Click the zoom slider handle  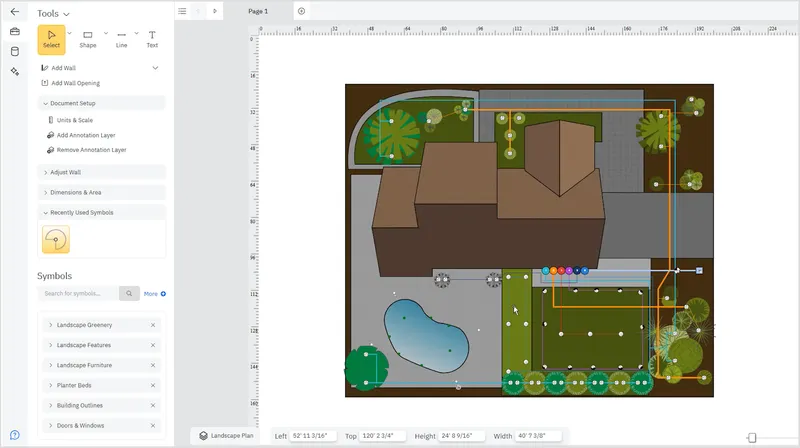[752, 437]
